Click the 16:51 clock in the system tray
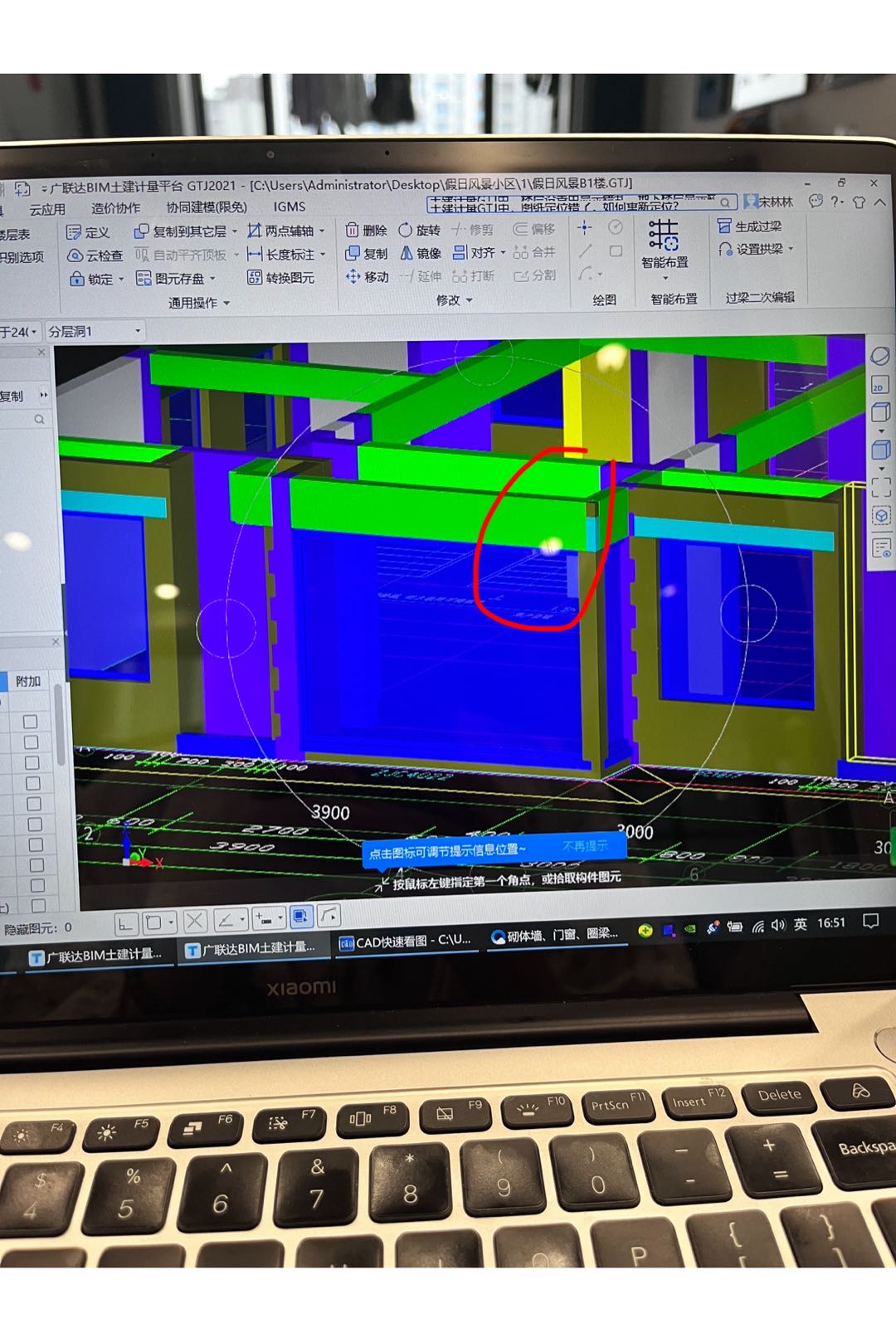The height and width of the screenshot is (1333, 896). coord(831,923)
